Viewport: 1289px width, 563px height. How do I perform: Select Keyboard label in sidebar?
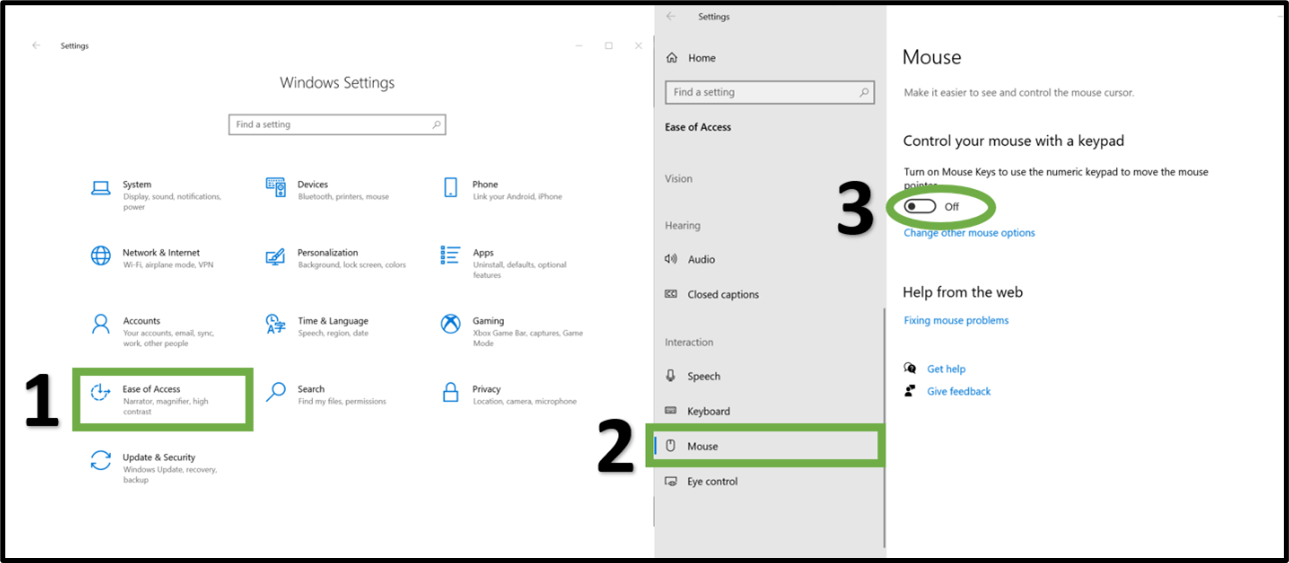click(x=709, y=411)
